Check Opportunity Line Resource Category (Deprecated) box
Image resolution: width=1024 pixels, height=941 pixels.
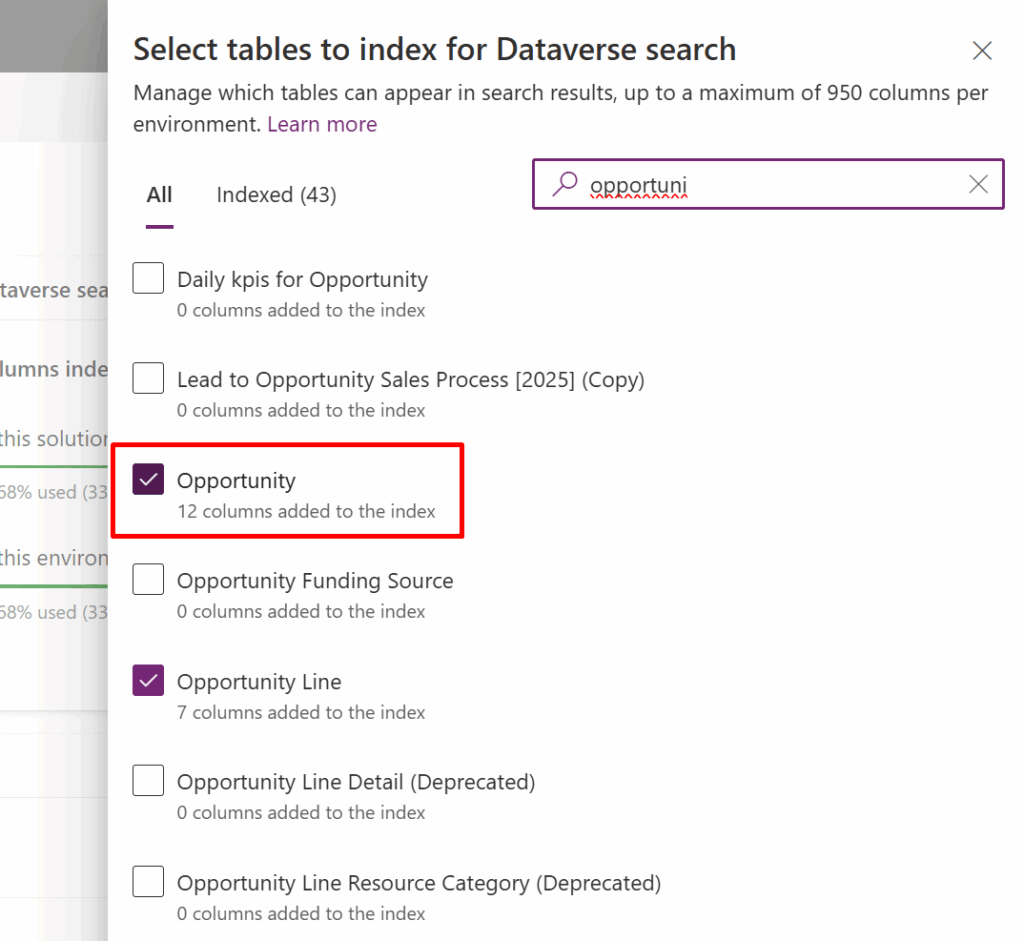coord(148,882)
